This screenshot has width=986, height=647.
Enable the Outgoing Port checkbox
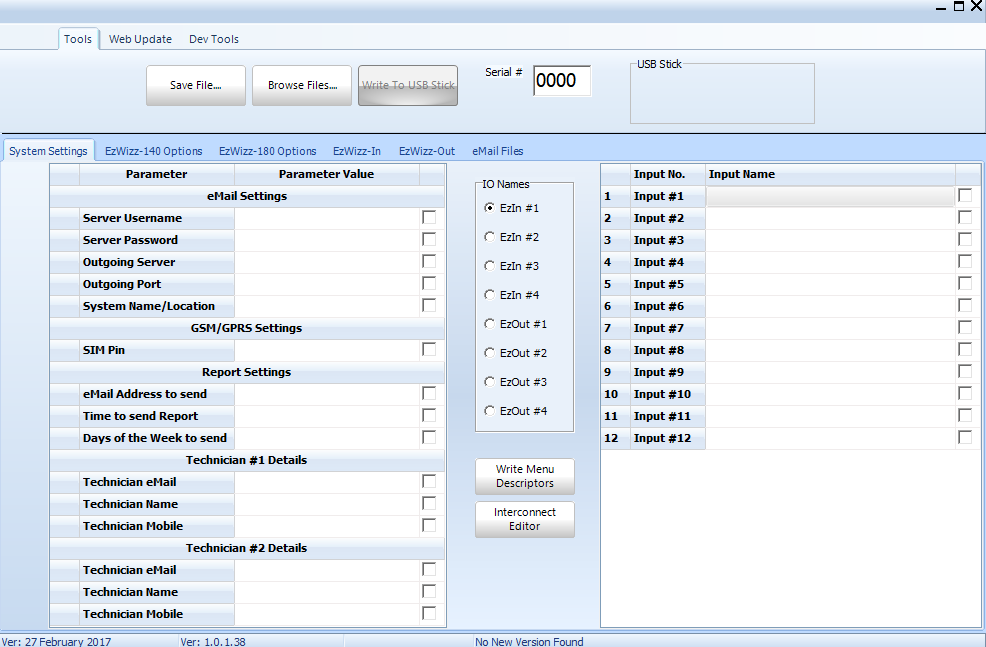[429, 284]
